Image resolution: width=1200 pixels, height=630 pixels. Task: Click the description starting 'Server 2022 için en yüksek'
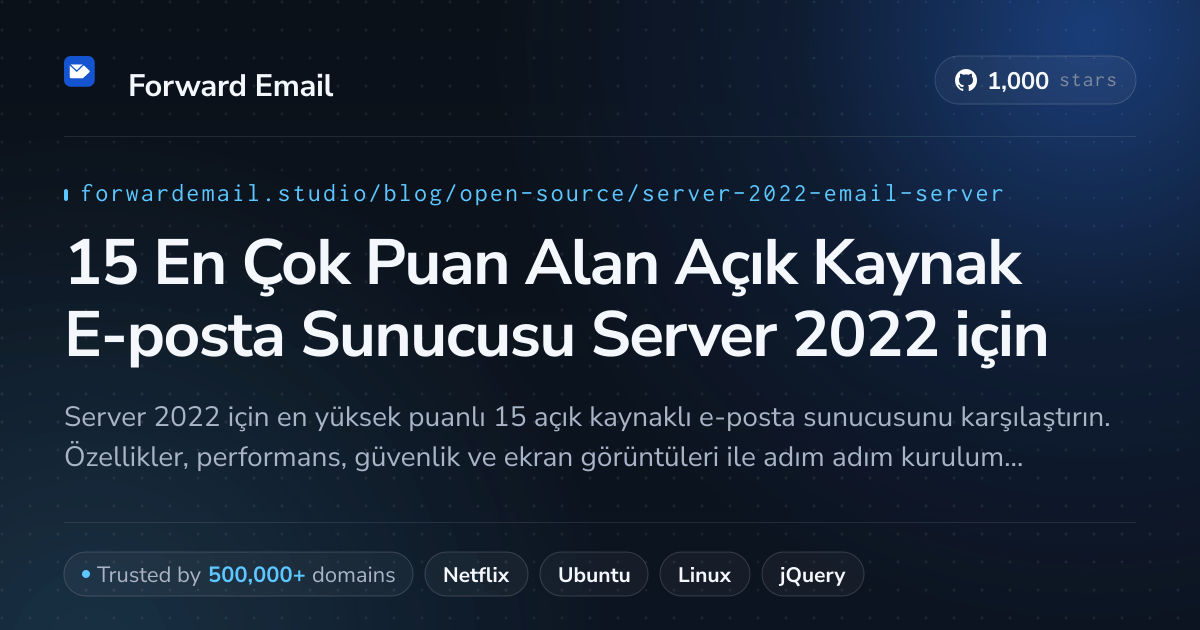[588, 437]
